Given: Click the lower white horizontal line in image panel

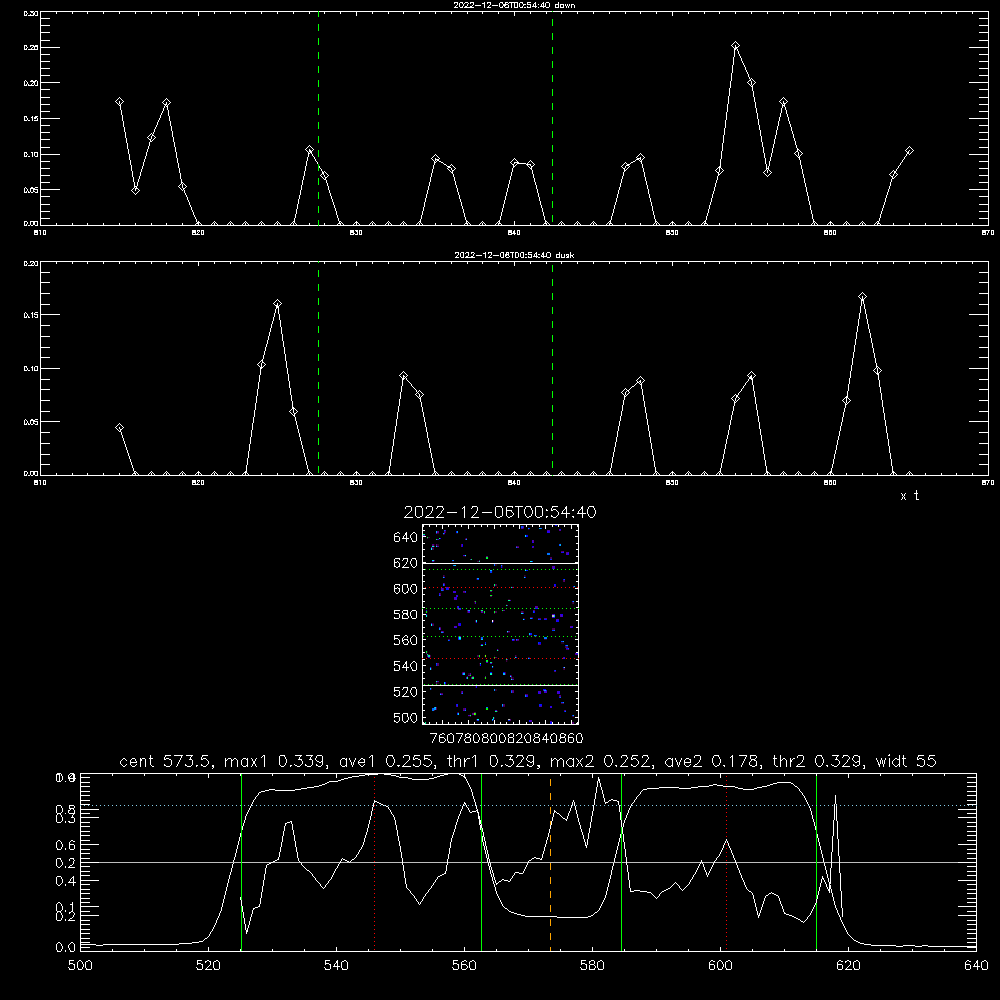Looking at the screenshot, I should (500, 685).
